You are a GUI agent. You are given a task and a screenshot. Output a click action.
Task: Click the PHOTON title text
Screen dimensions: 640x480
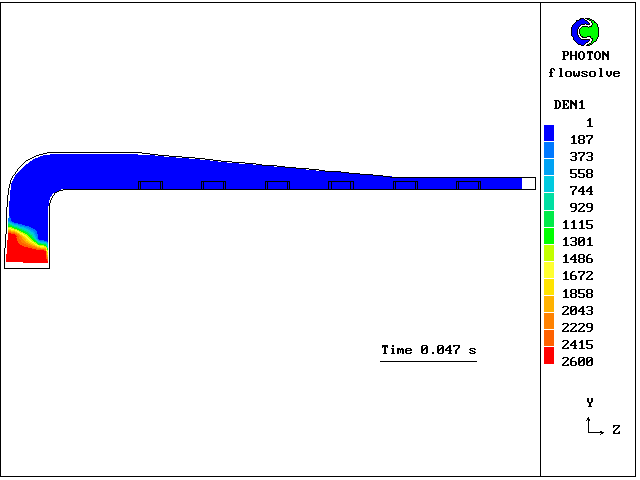coord(584,56)
